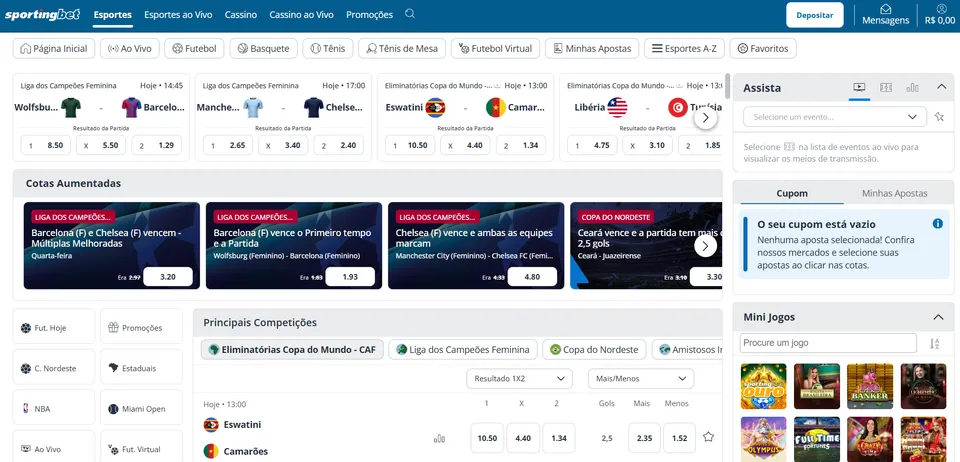
Task: Click the sportingbet logo
Action: [x=42, y=15]
